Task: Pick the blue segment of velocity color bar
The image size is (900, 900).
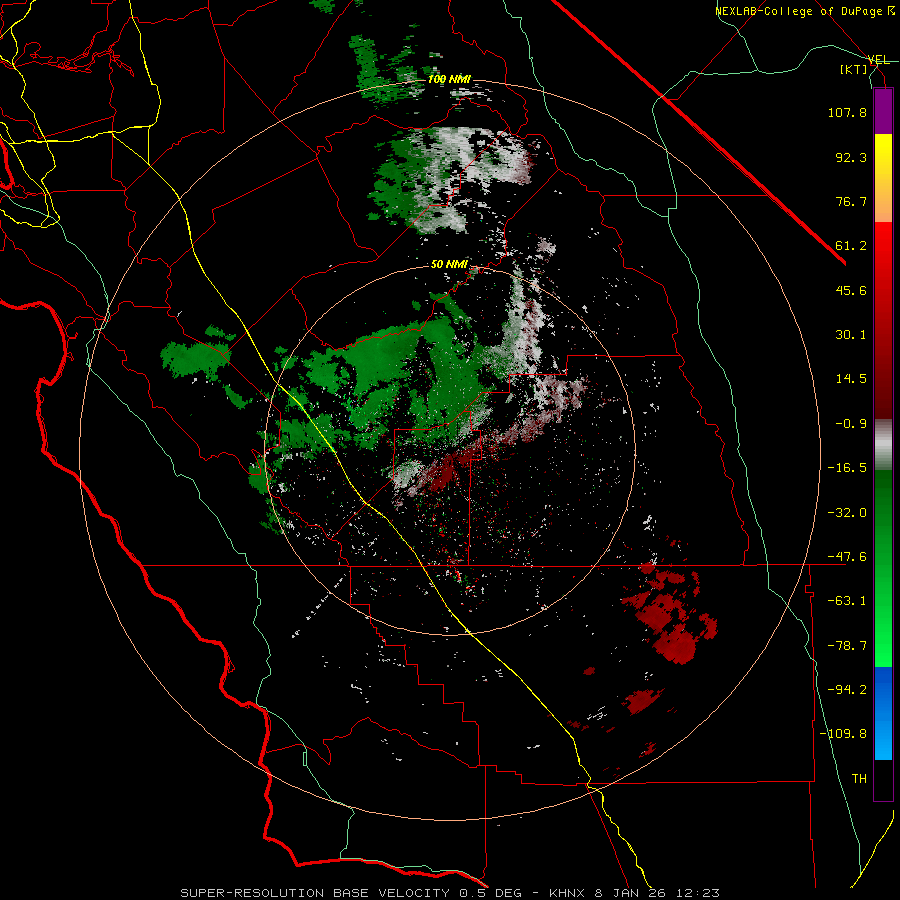Action: (x=883, y=713)
